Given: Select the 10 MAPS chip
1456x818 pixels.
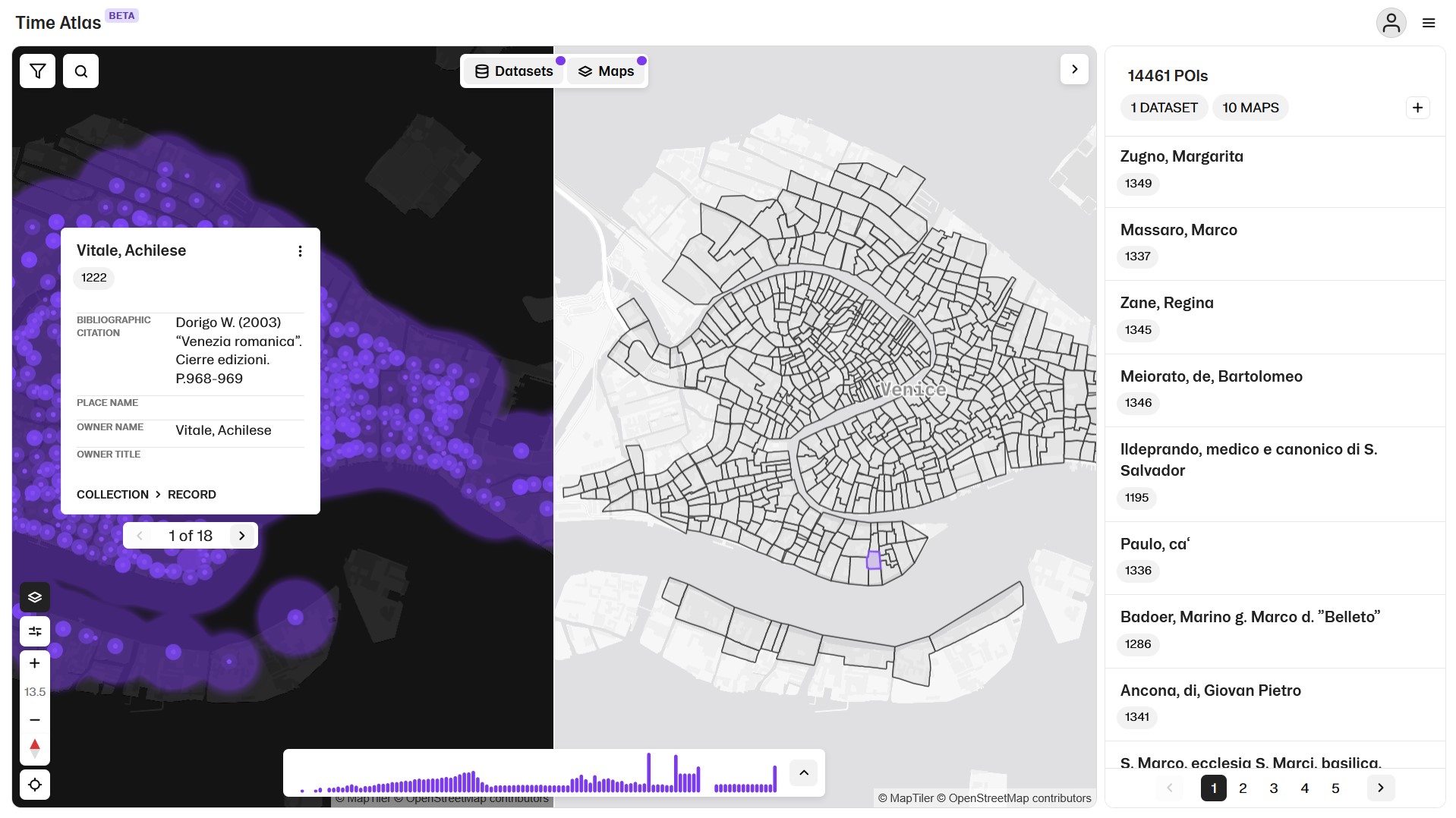Looking at the screenshot, I should coord(1250,108).
